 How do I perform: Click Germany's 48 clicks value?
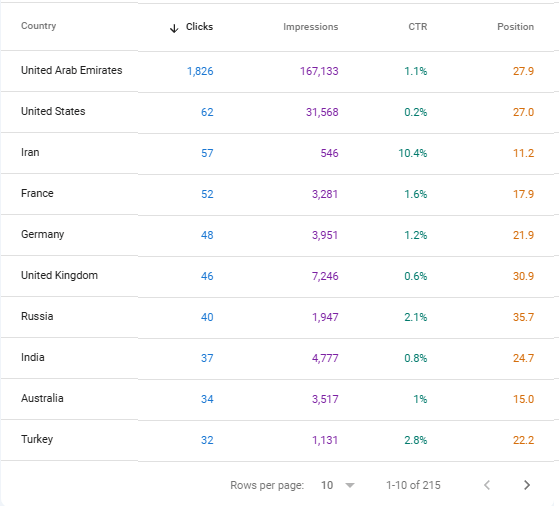[x=207, y=235]
